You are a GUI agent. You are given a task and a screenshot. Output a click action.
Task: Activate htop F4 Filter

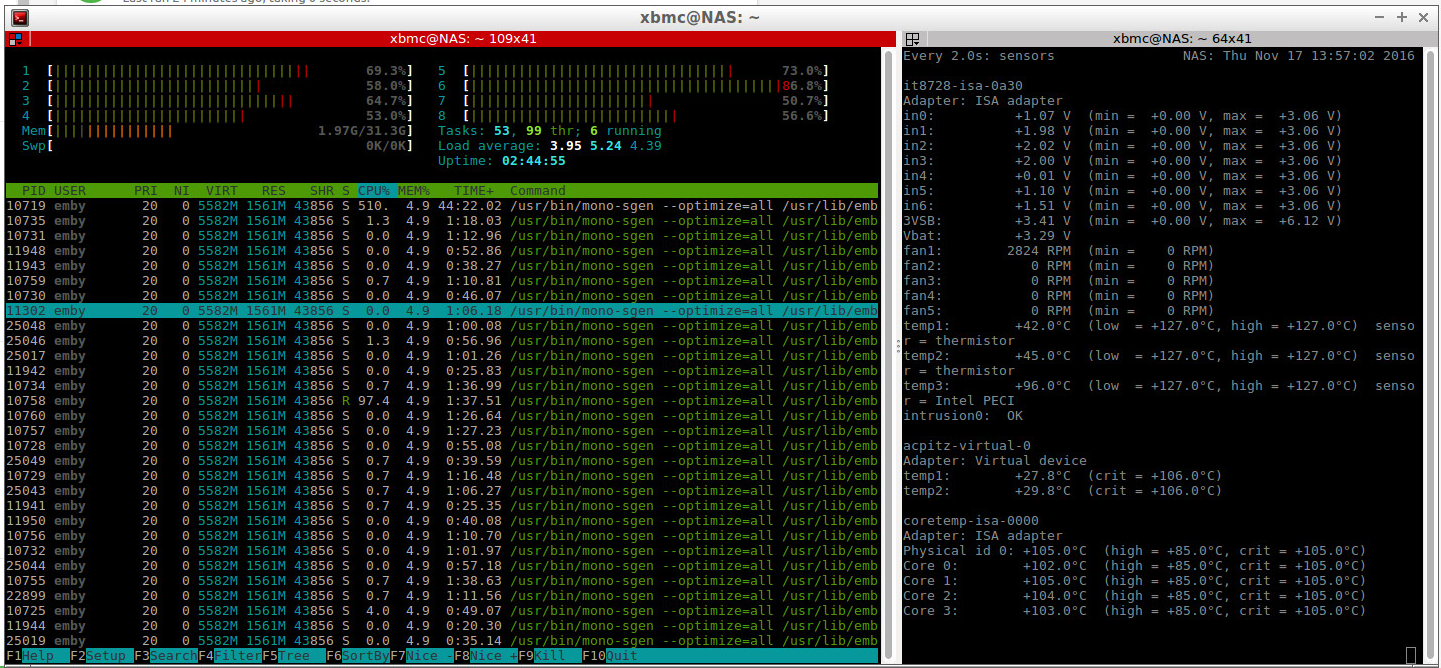click(x=230, y=656)
